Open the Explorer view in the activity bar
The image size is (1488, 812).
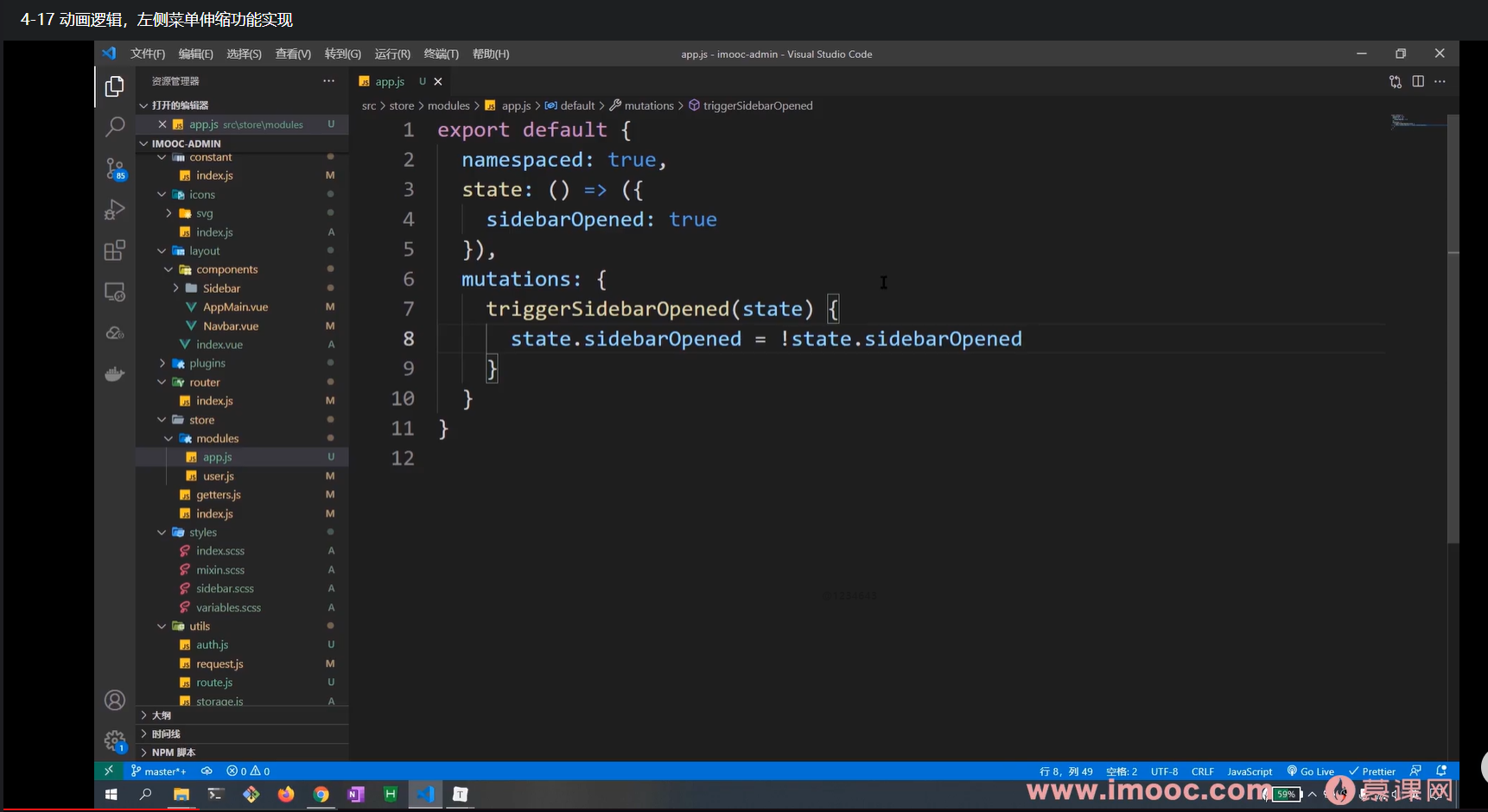pos(114,86)
